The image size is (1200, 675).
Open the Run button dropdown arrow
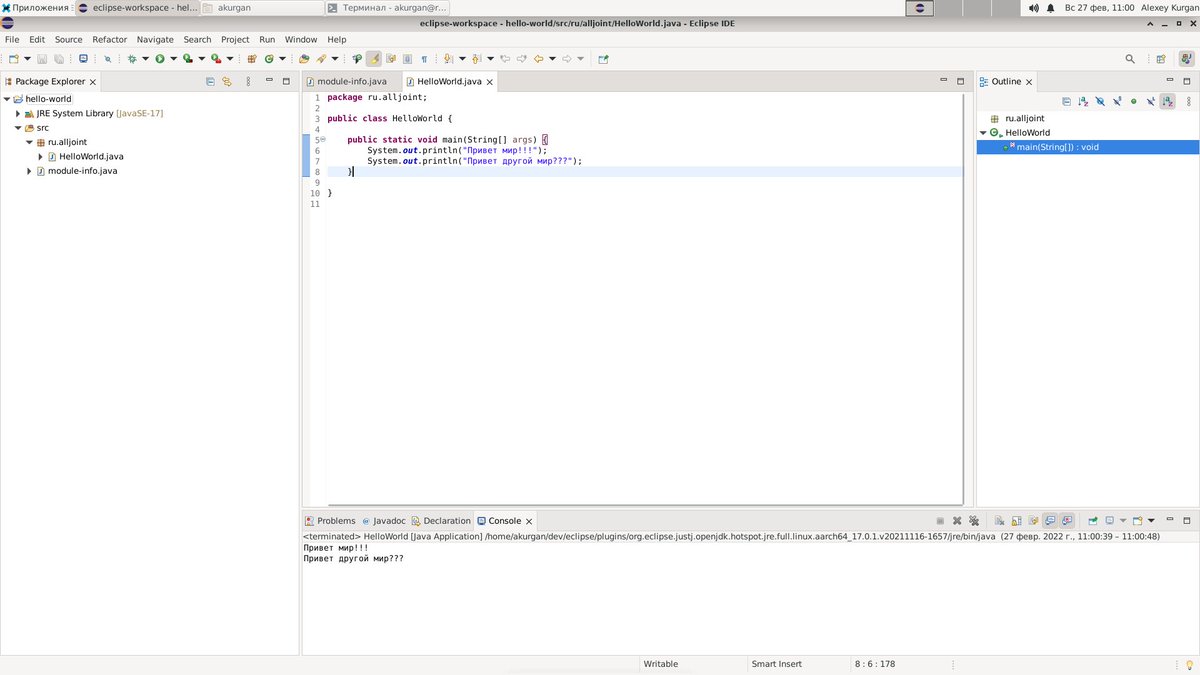click(x=172, y=59)
